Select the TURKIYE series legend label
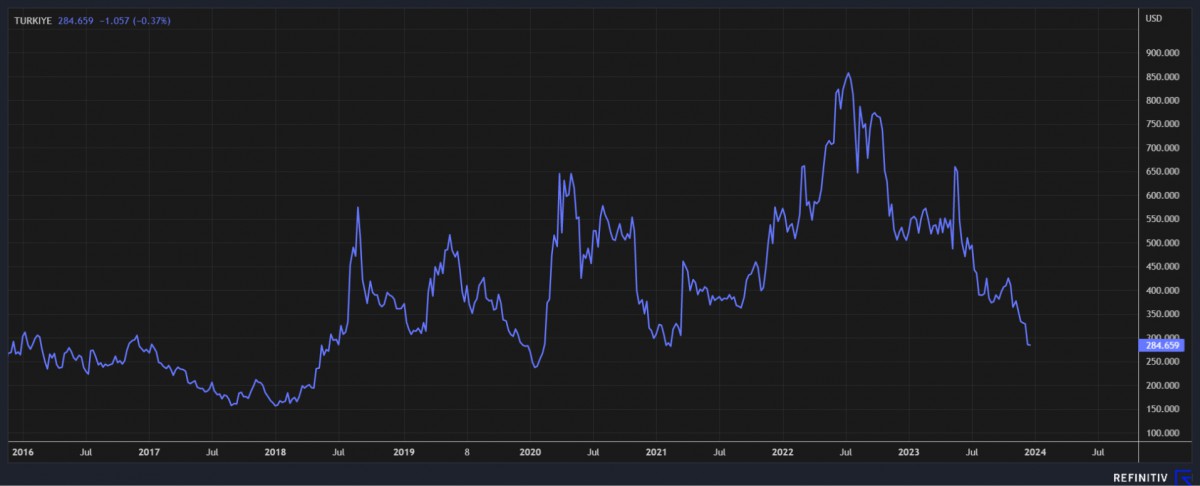1200x486 pixels. point(30,21)
